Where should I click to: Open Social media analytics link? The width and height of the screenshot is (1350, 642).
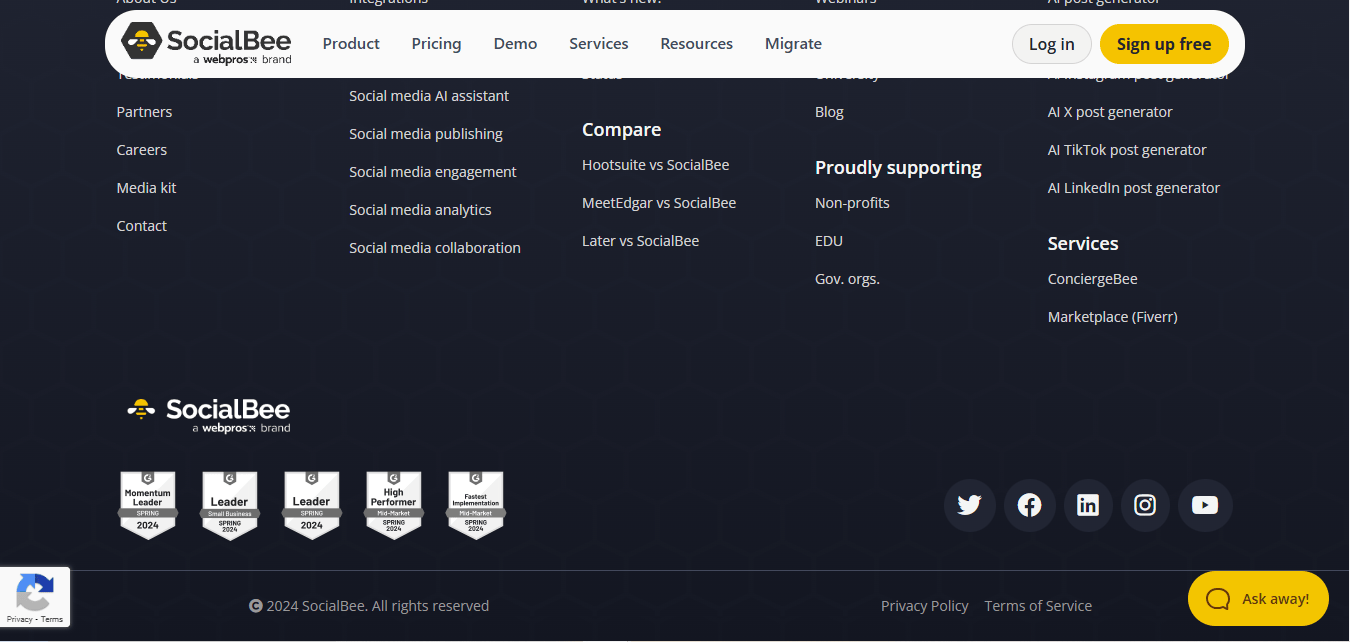[420, 210]
